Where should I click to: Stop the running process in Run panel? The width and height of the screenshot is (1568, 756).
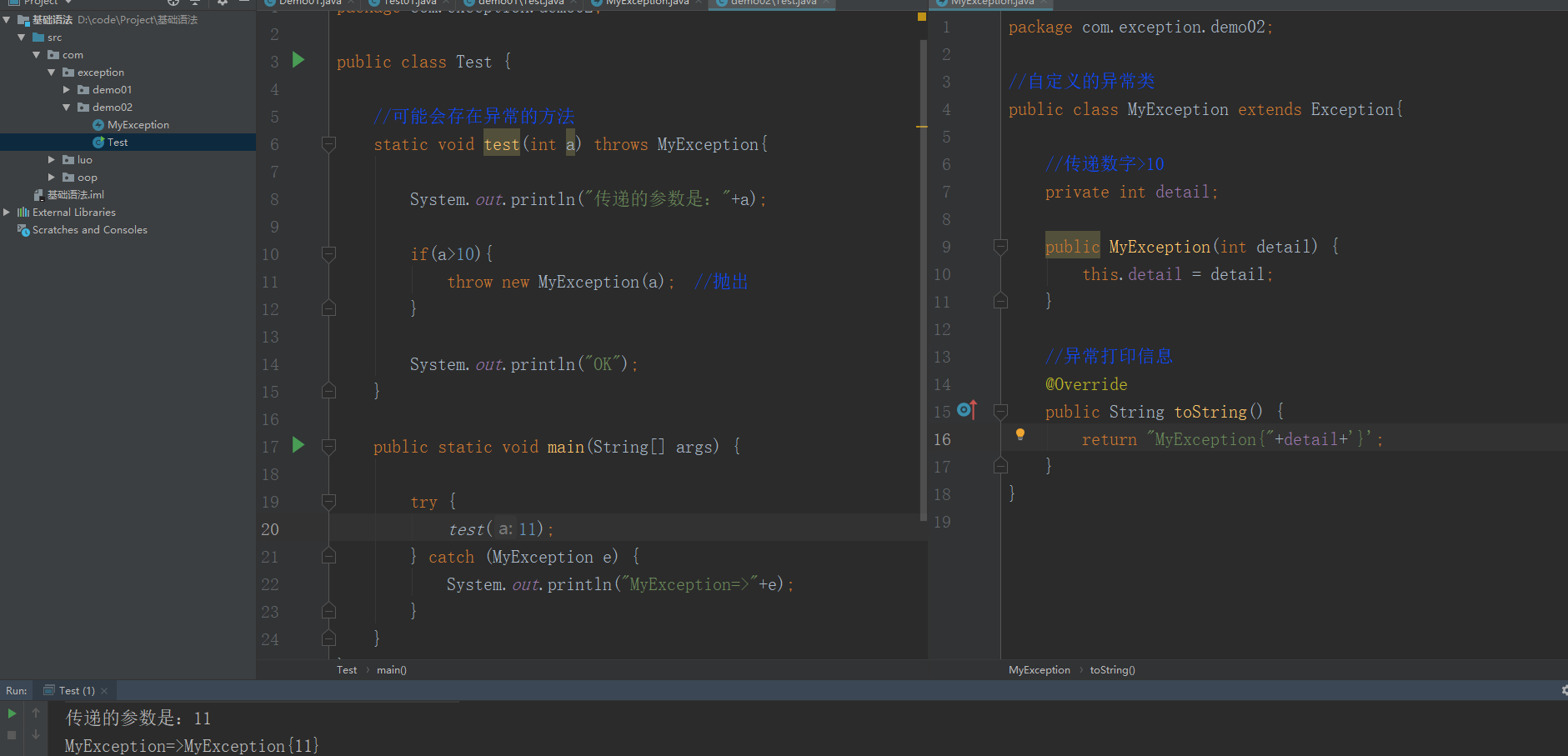pyautogui.click(x=12, y=735)
